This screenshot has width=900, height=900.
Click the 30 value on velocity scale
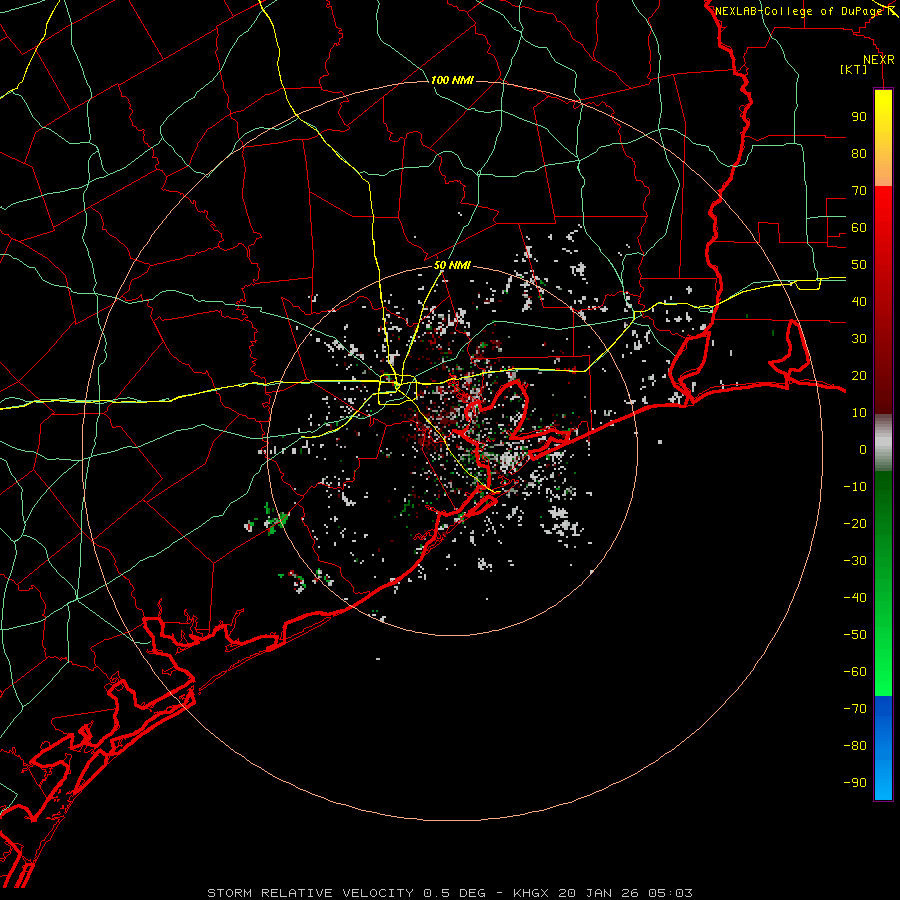tap(859, 339)
